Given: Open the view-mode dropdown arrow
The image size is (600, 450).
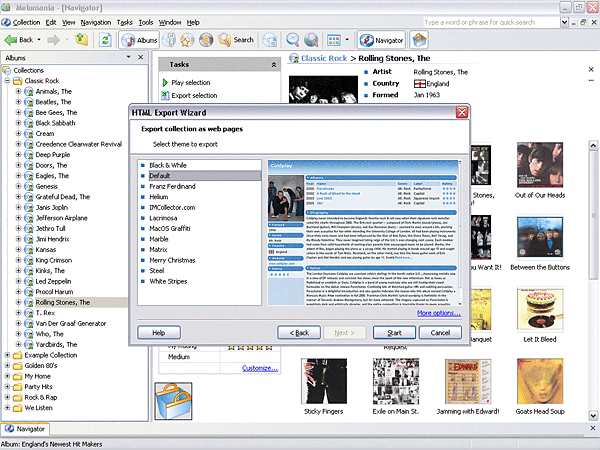Looking at the screenshot, I should tap(347, 39).
